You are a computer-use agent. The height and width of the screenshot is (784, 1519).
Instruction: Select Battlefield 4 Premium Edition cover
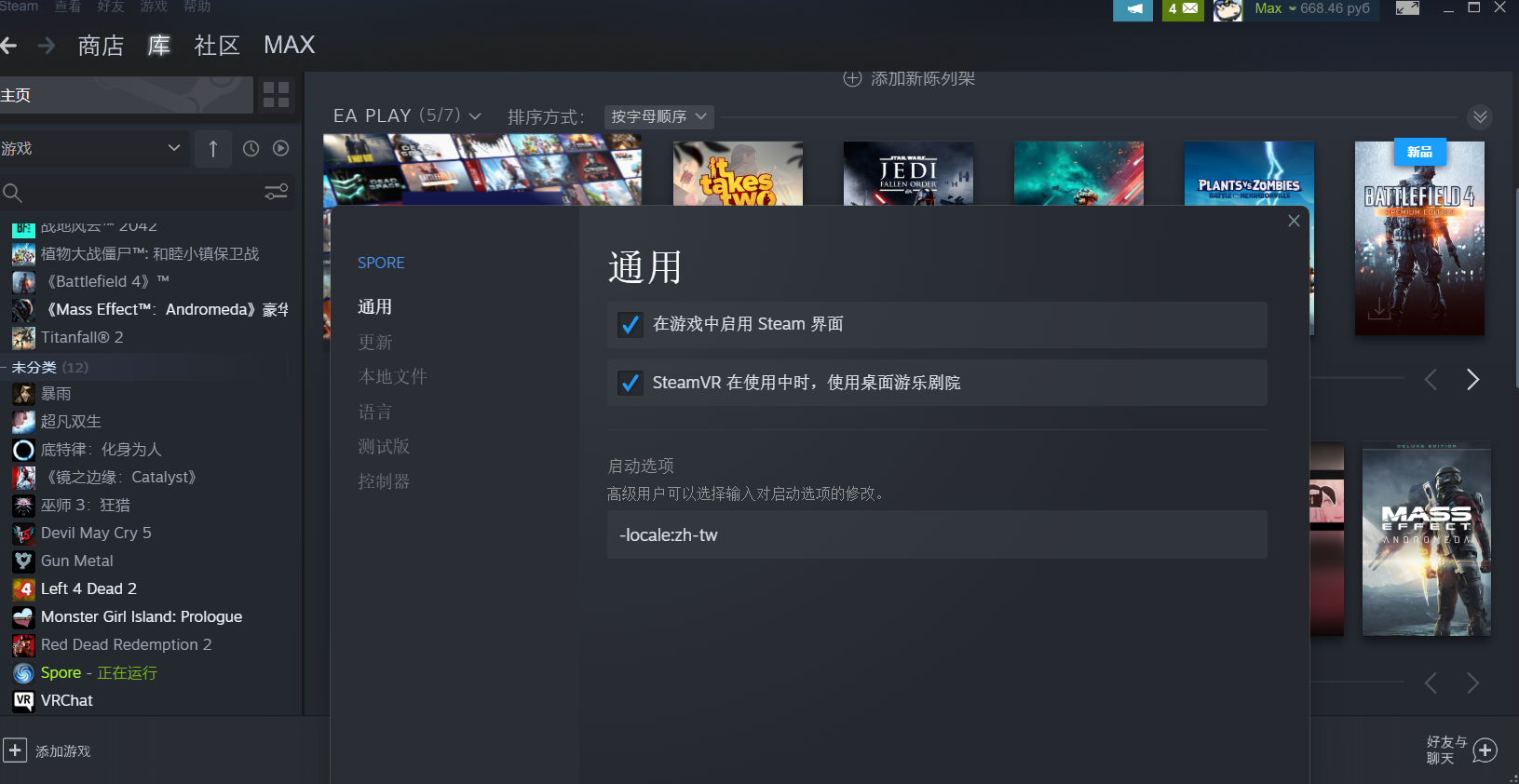[x=1419, y=238]
